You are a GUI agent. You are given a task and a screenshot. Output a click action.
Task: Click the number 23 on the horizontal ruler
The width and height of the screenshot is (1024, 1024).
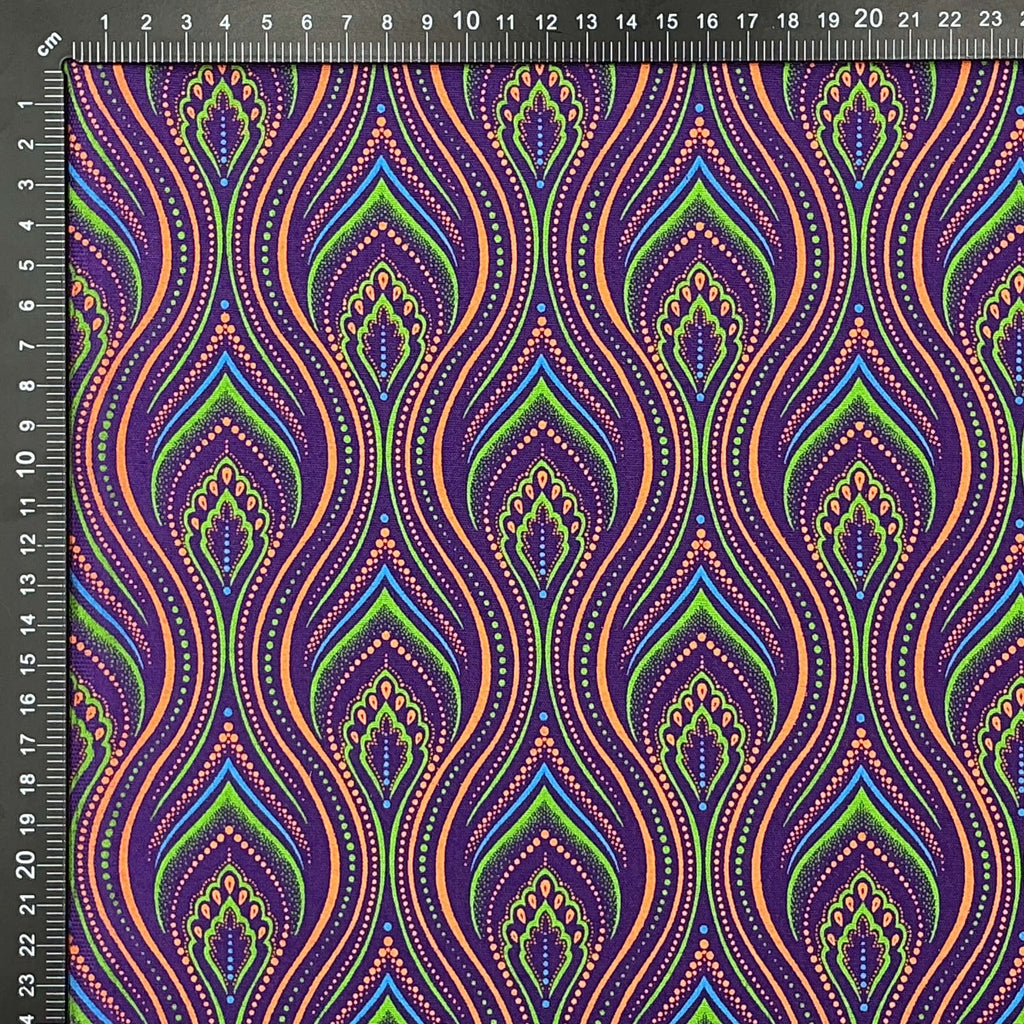(x=990, y=19)
